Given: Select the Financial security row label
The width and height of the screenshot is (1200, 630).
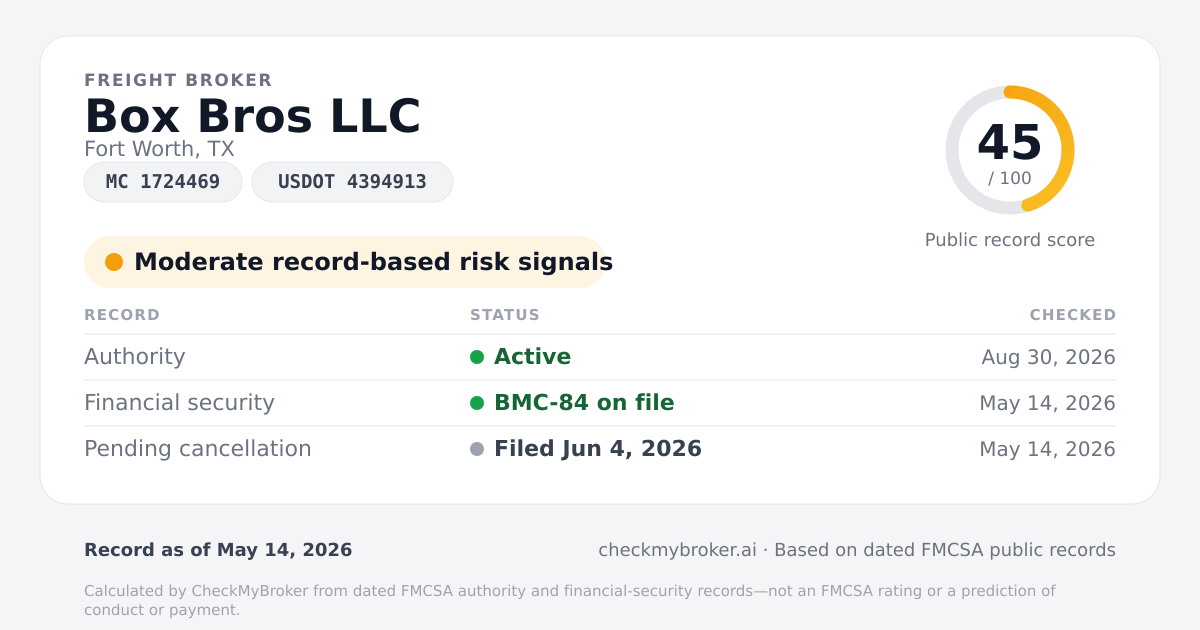Looking at the screenshot, I should click(179, 403).
